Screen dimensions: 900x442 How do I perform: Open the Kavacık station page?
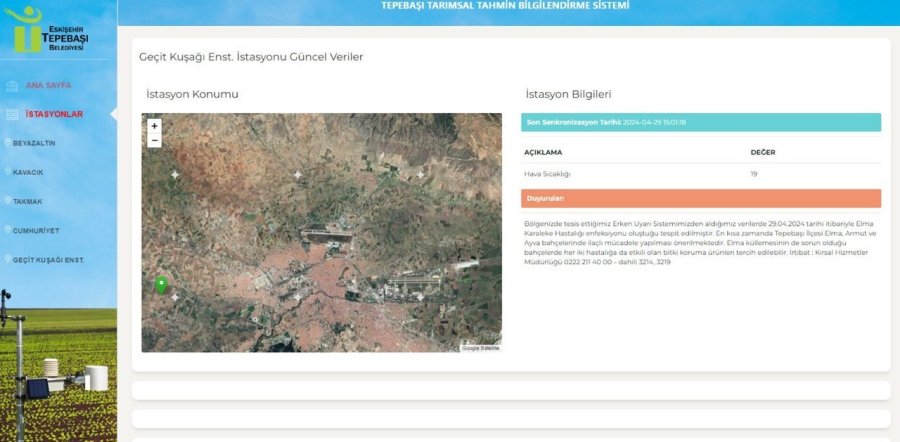click(x=29, y=172)
